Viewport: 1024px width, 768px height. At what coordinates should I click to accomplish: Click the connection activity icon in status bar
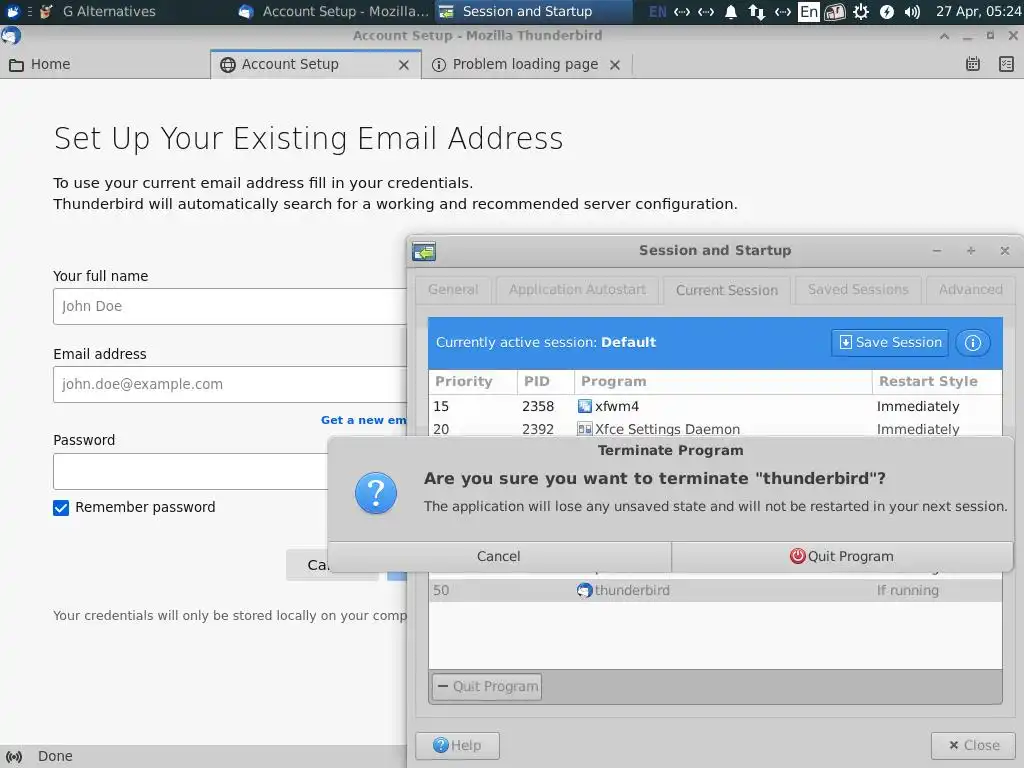click(14, 756)
